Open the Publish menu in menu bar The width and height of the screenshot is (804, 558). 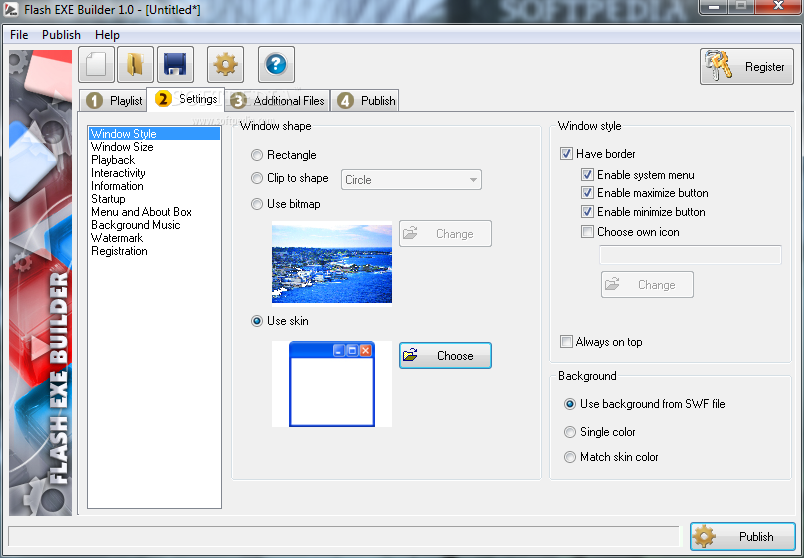click(62, 35)
